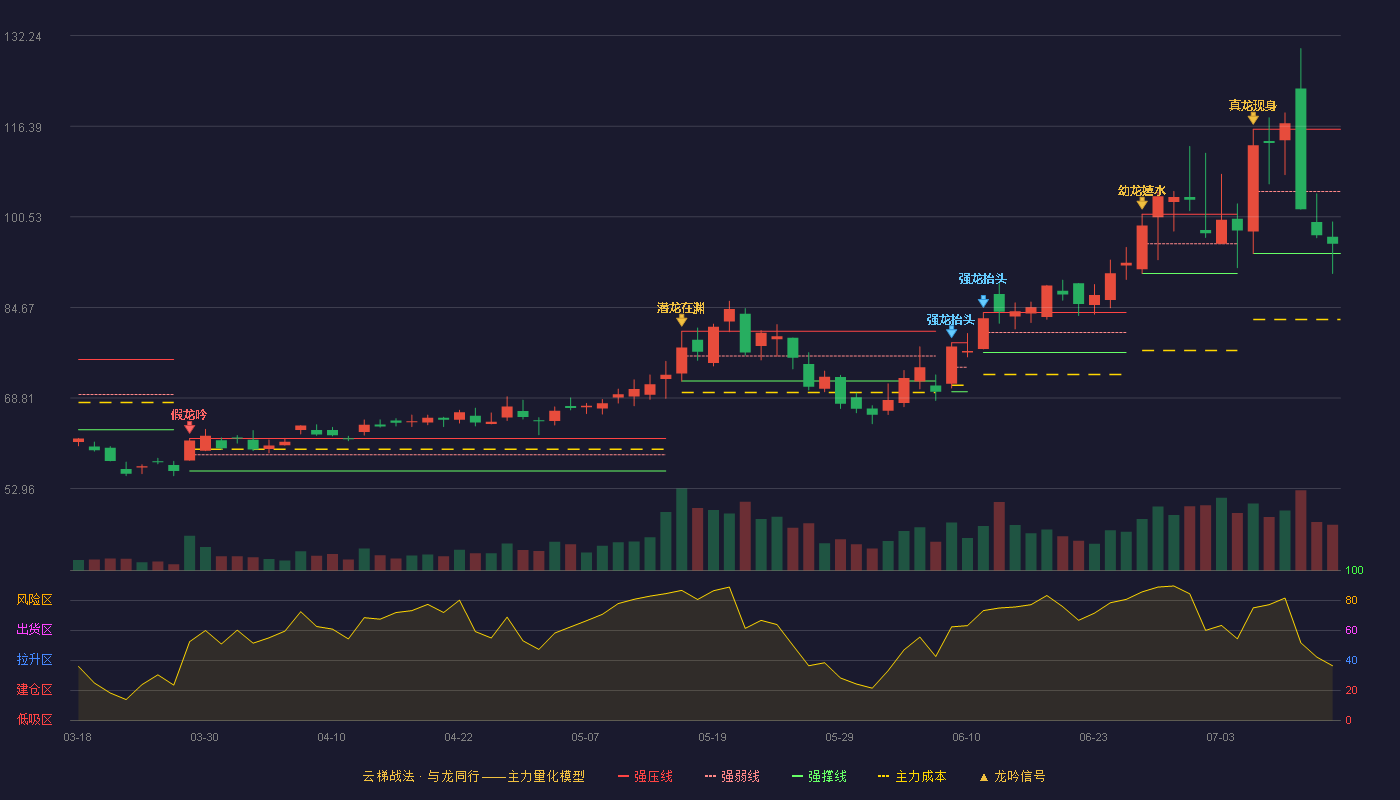The image size is (1400, 800).
Task: Select the 建仓区 zone label
Action: [34, 690]
